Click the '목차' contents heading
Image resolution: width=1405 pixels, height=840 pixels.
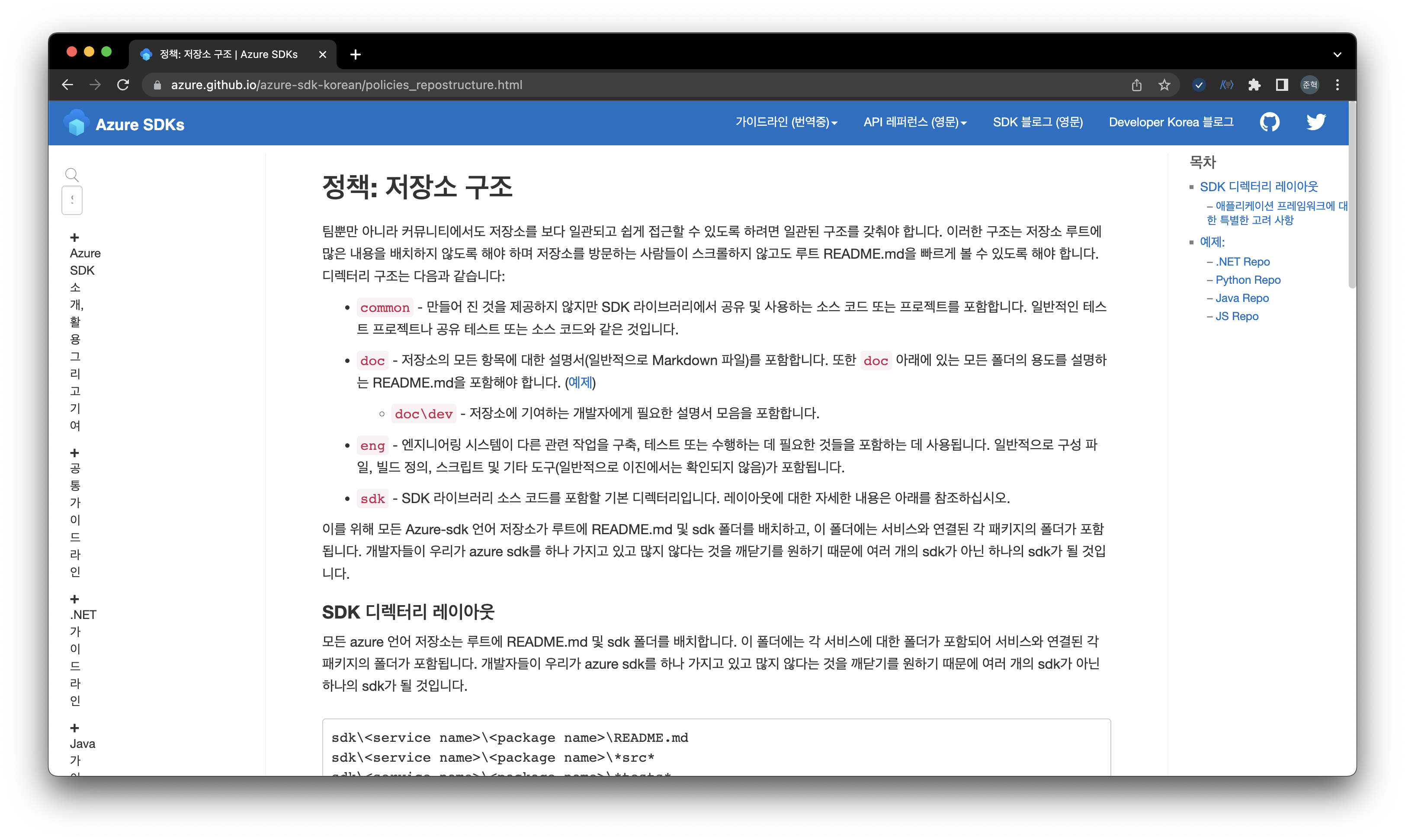pyautogui.click(x=1203, y=163)
